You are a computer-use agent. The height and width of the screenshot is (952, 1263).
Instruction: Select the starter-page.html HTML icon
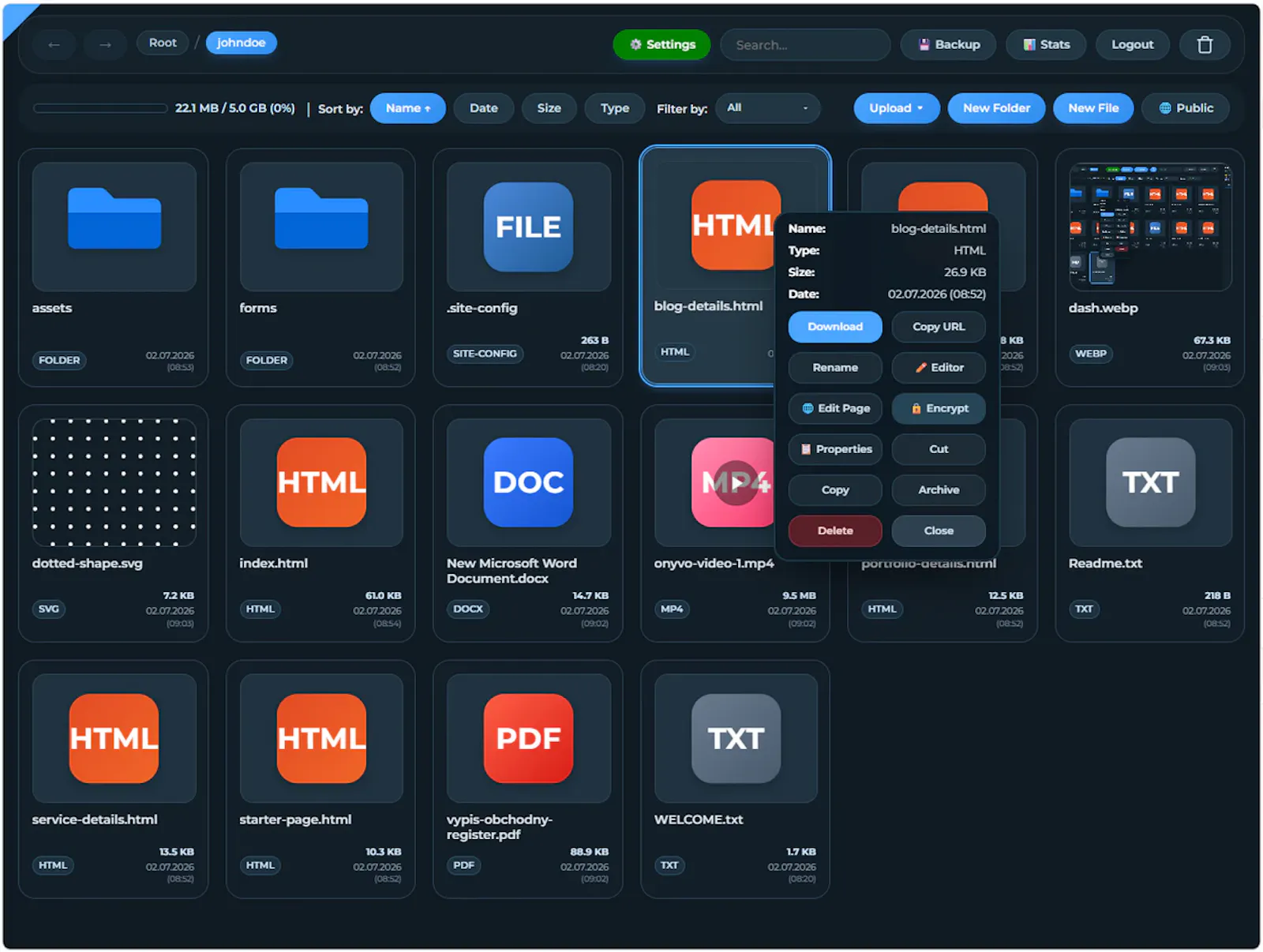tap(321, 739)
